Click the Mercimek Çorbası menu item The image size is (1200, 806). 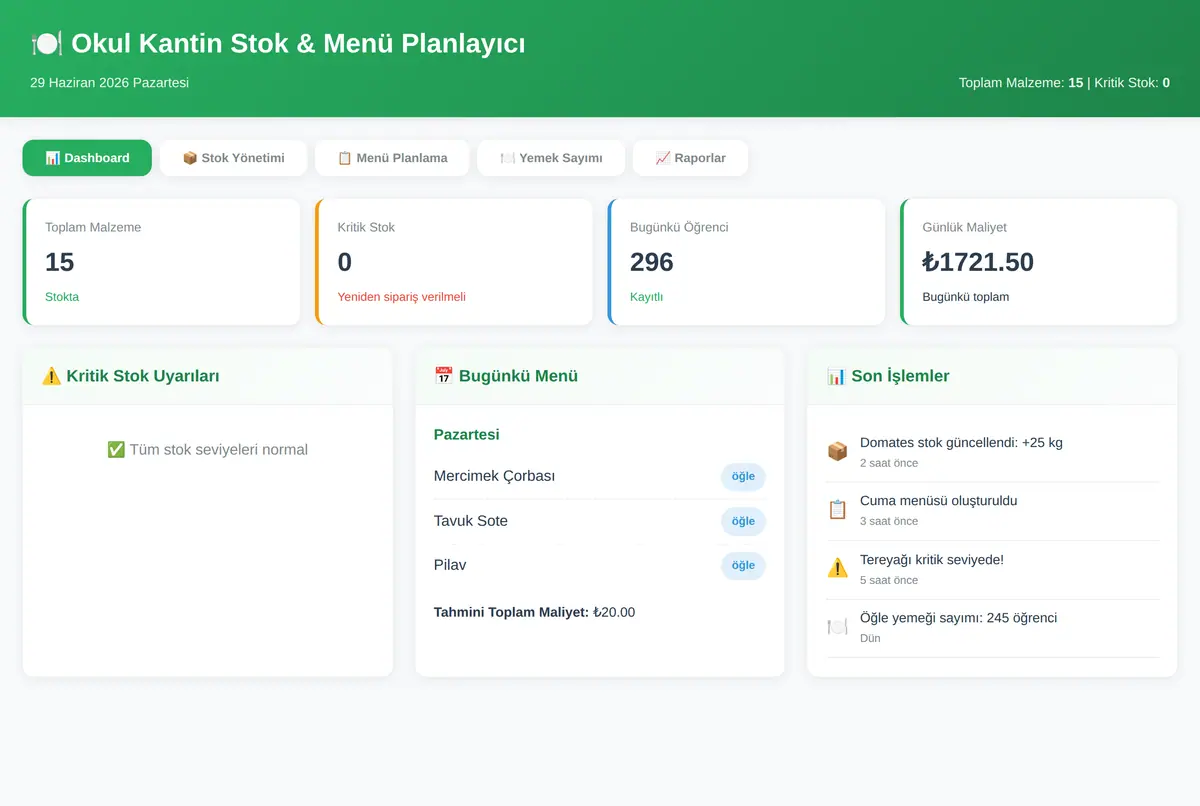(x=600, y=477)
